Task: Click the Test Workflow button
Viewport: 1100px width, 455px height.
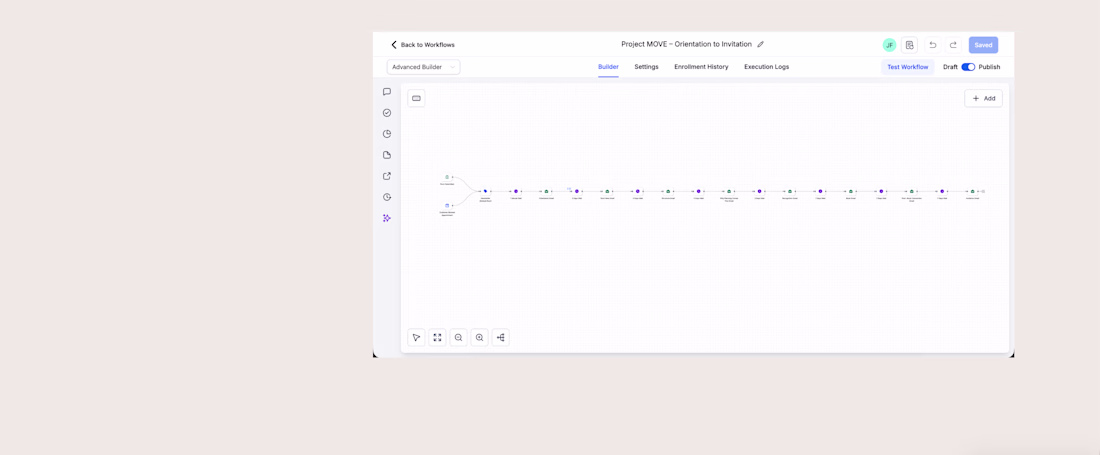Action: coord(908,67)
